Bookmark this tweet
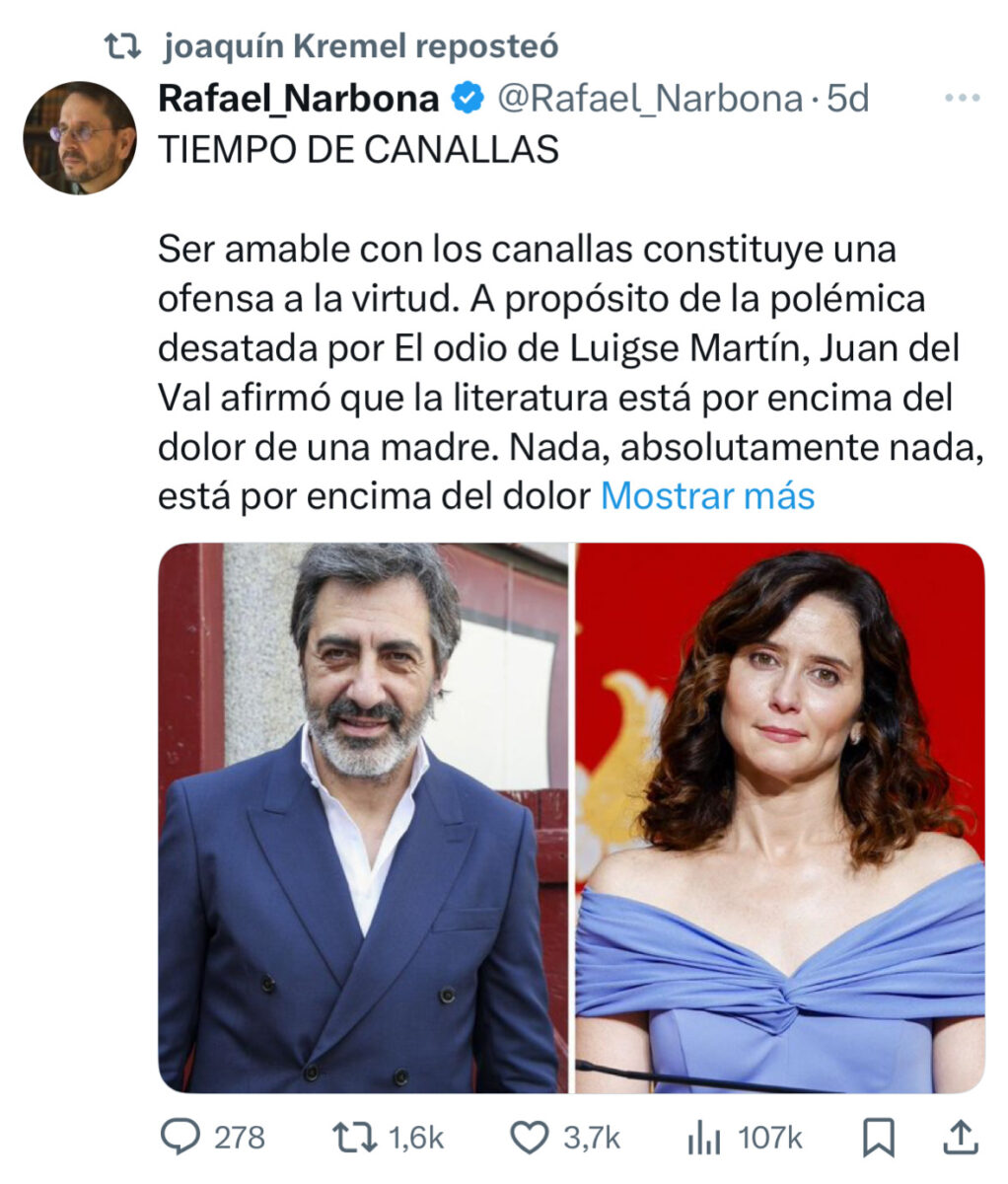The height and width of the screenshot is (1184, 1008). pos(878,1138)
